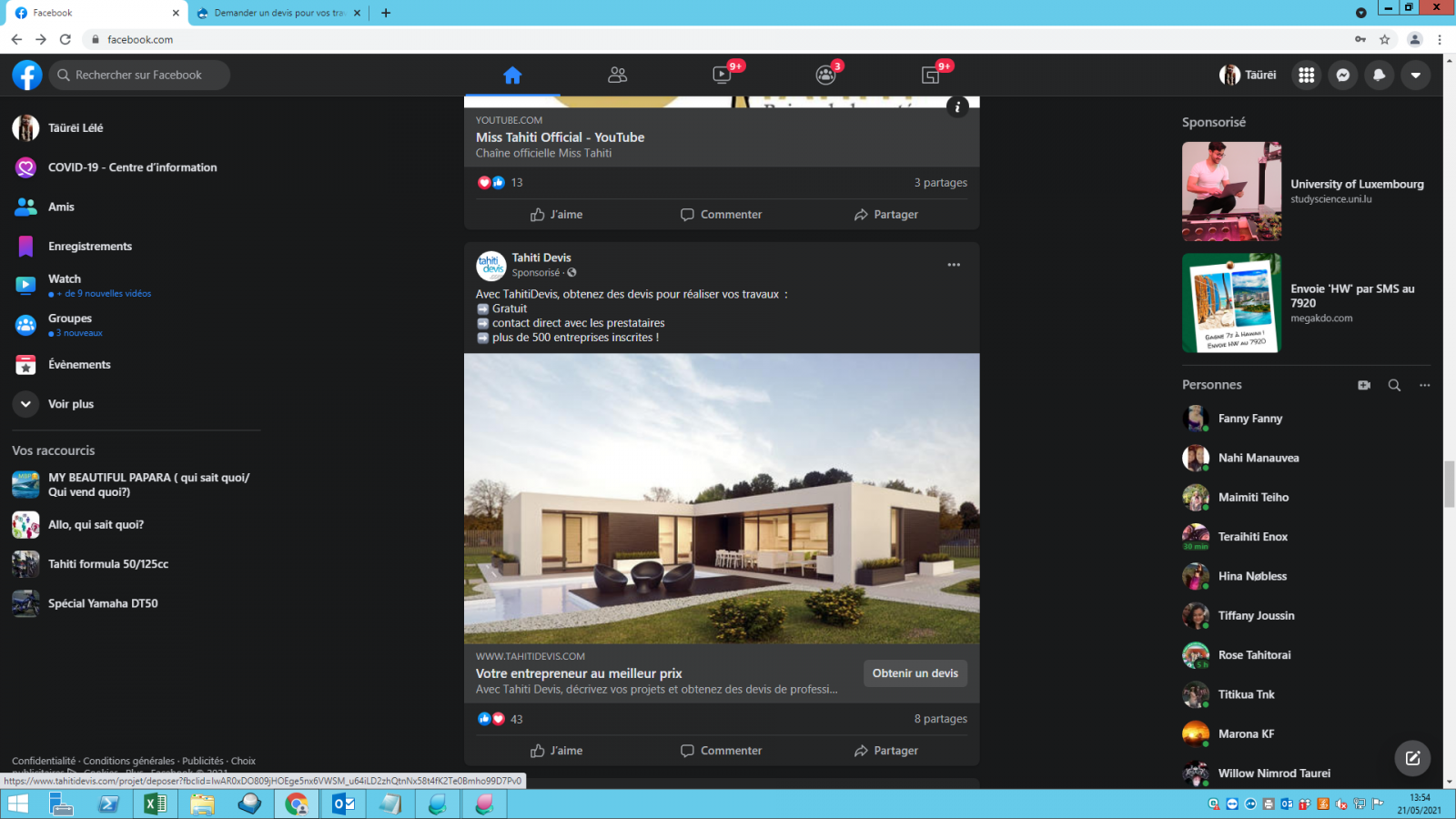Screen dimensions: 1456x819
Task: Click the new message compose icon
Action: (x=1412, y=757)
